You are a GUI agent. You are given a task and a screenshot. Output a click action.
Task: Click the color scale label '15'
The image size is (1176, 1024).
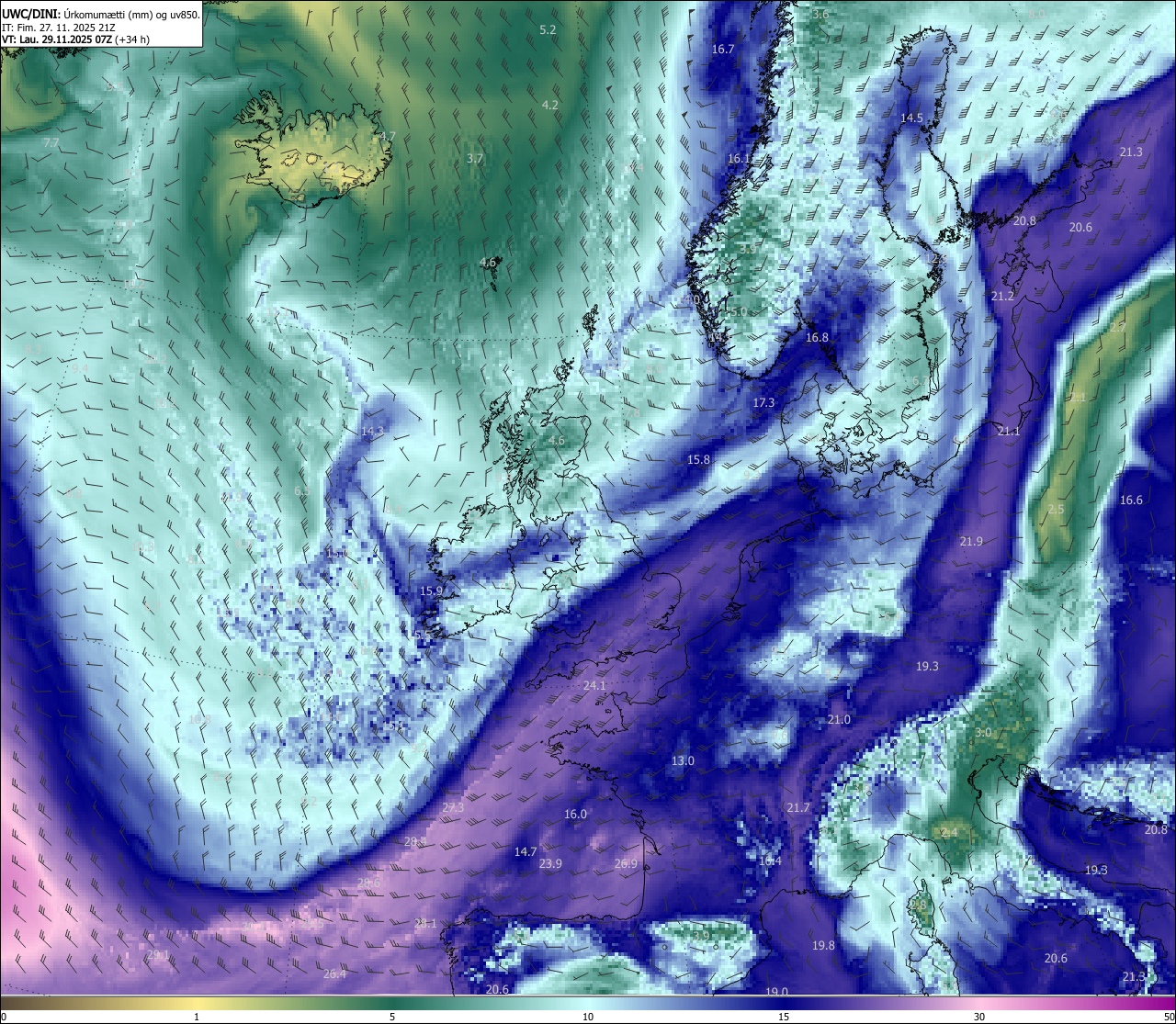784,1017
